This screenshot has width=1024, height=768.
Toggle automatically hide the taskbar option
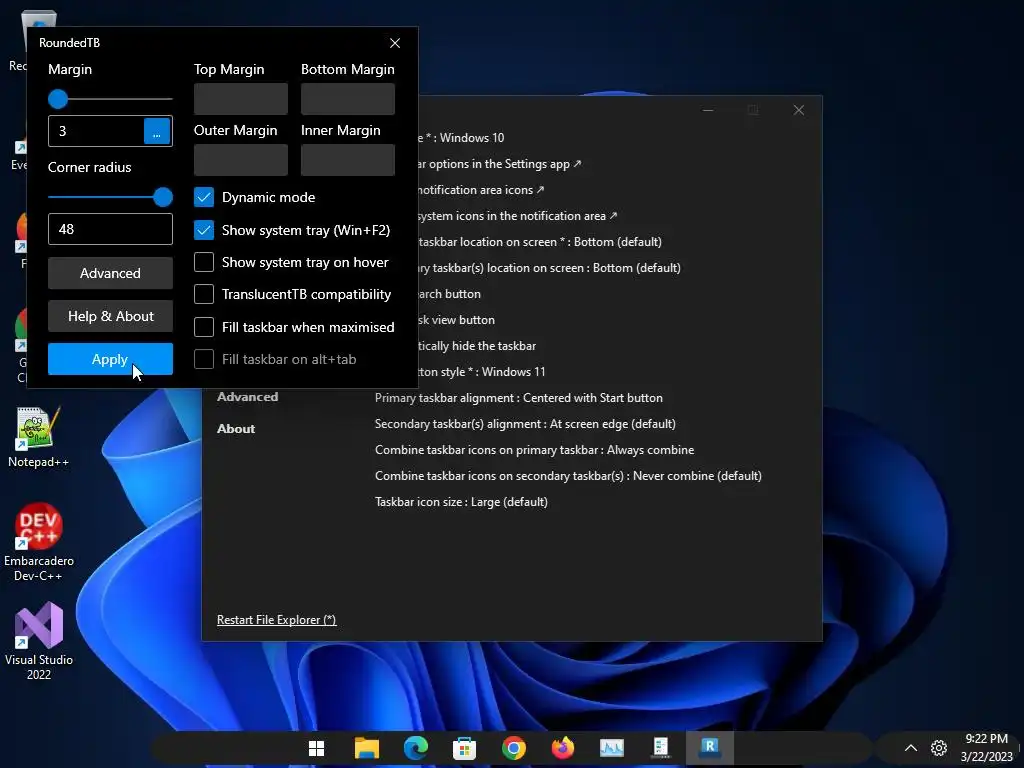[x=477, y=346]
